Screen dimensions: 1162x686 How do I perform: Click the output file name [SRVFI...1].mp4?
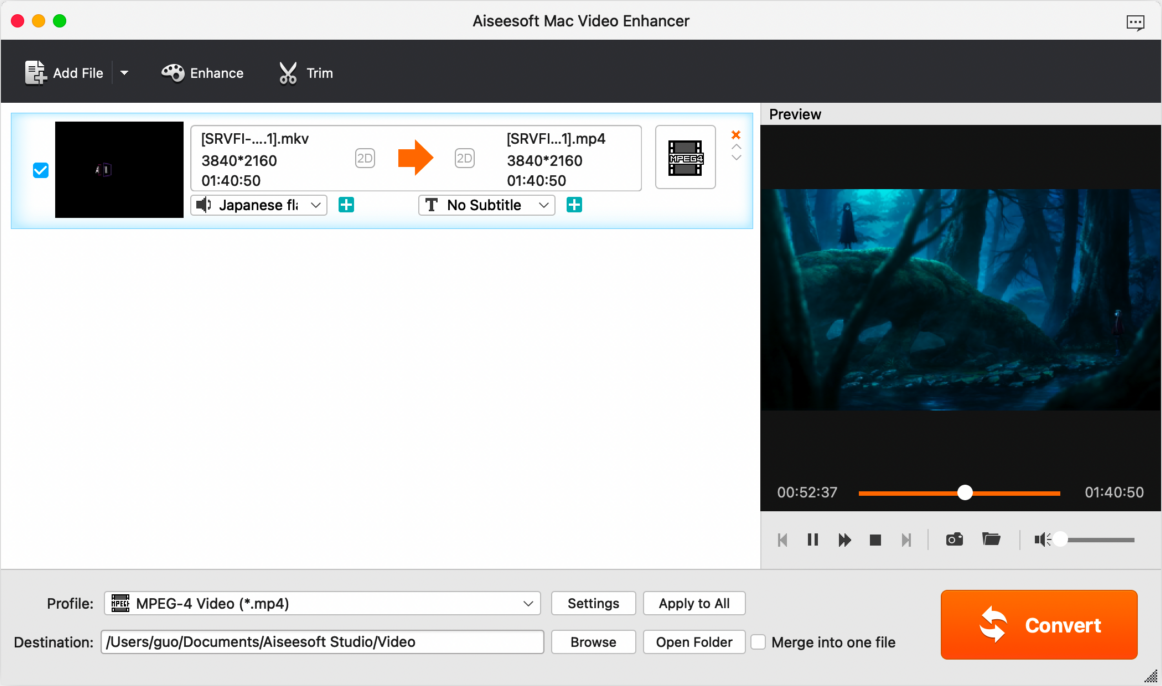[x=556, y=139]
